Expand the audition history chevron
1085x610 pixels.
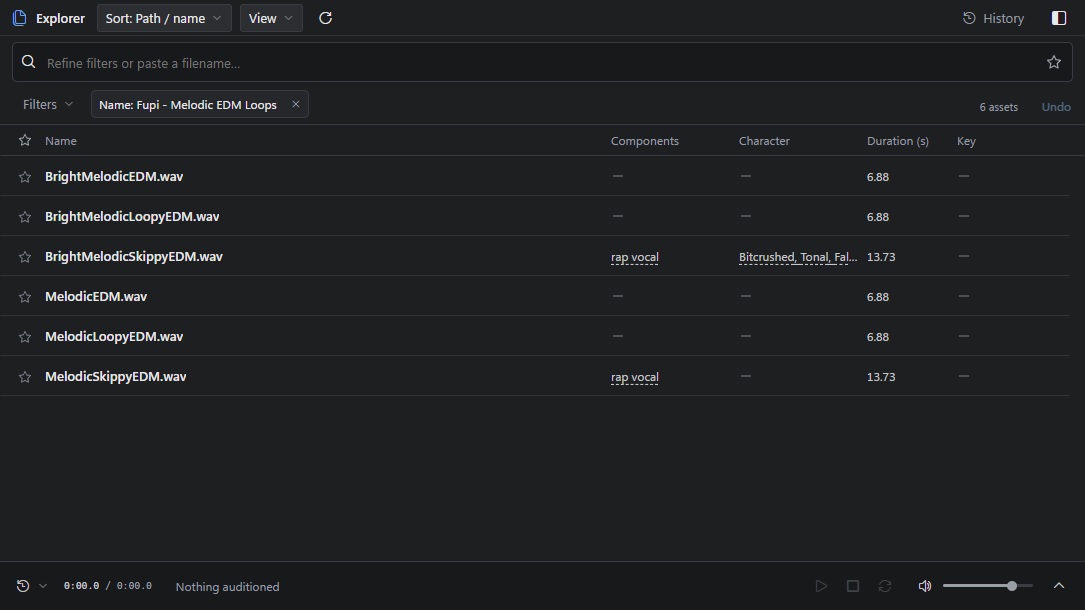(x=43, y=586)
